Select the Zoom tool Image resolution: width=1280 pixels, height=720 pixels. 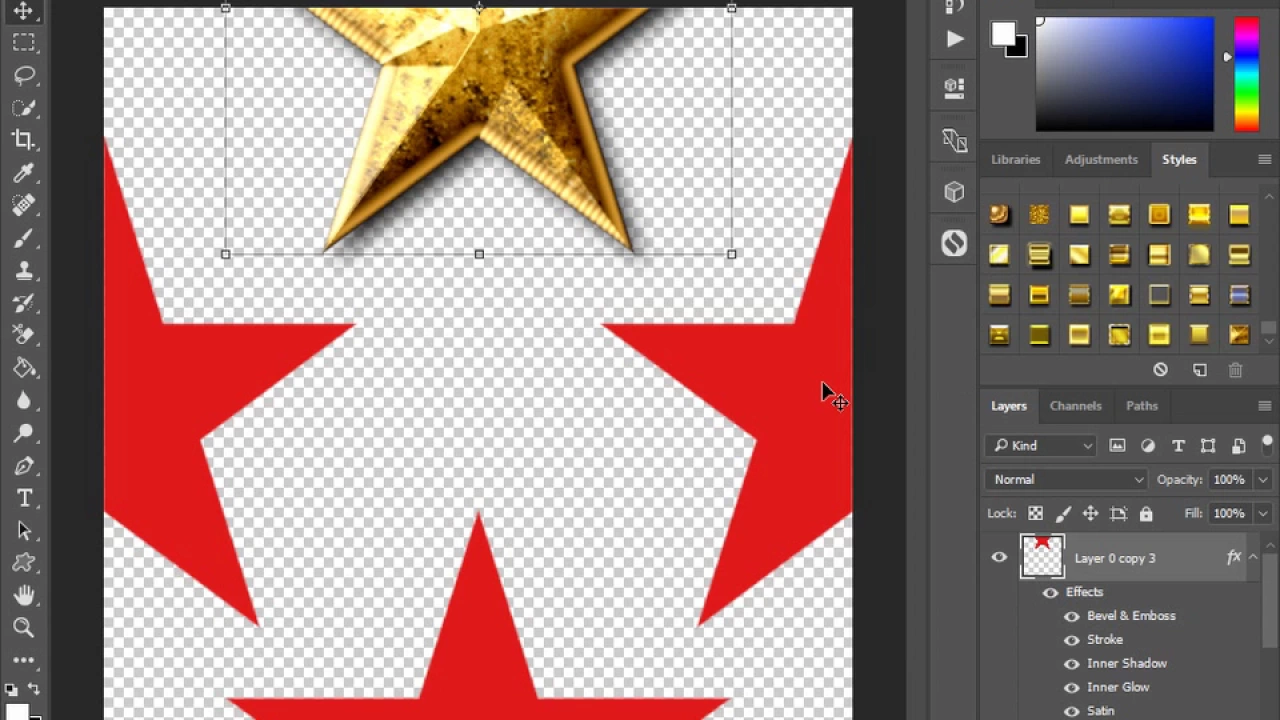click(24, 628)
